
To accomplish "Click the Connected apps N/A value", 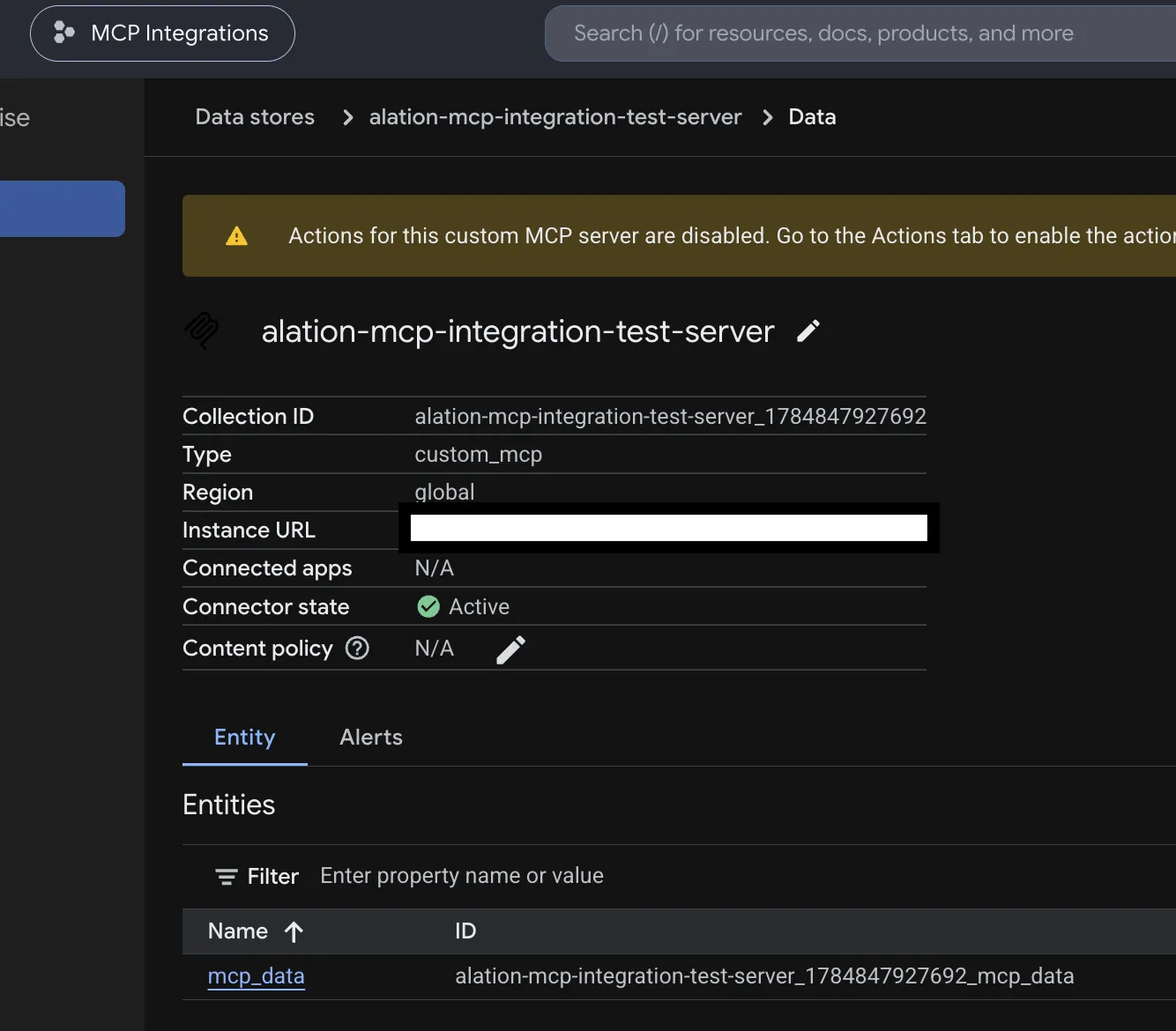I will (x=435, y=568).
